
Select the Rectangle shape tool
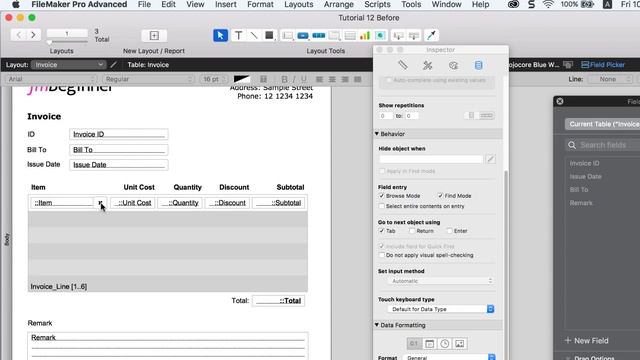269,36
